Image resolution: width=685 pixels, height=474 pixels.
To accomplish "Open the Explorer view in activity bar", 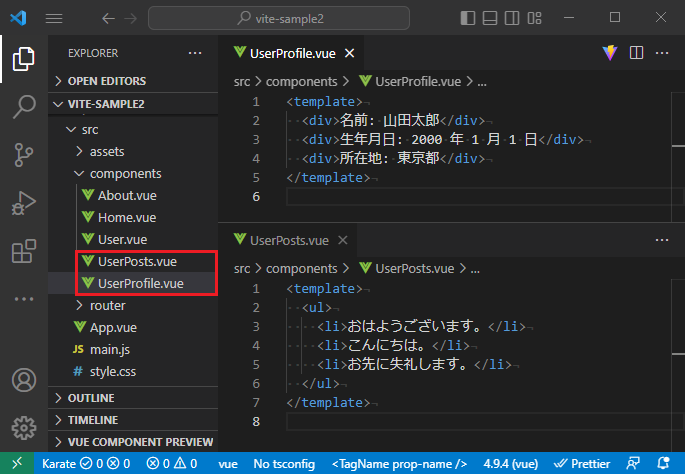I will click(24, 59).
